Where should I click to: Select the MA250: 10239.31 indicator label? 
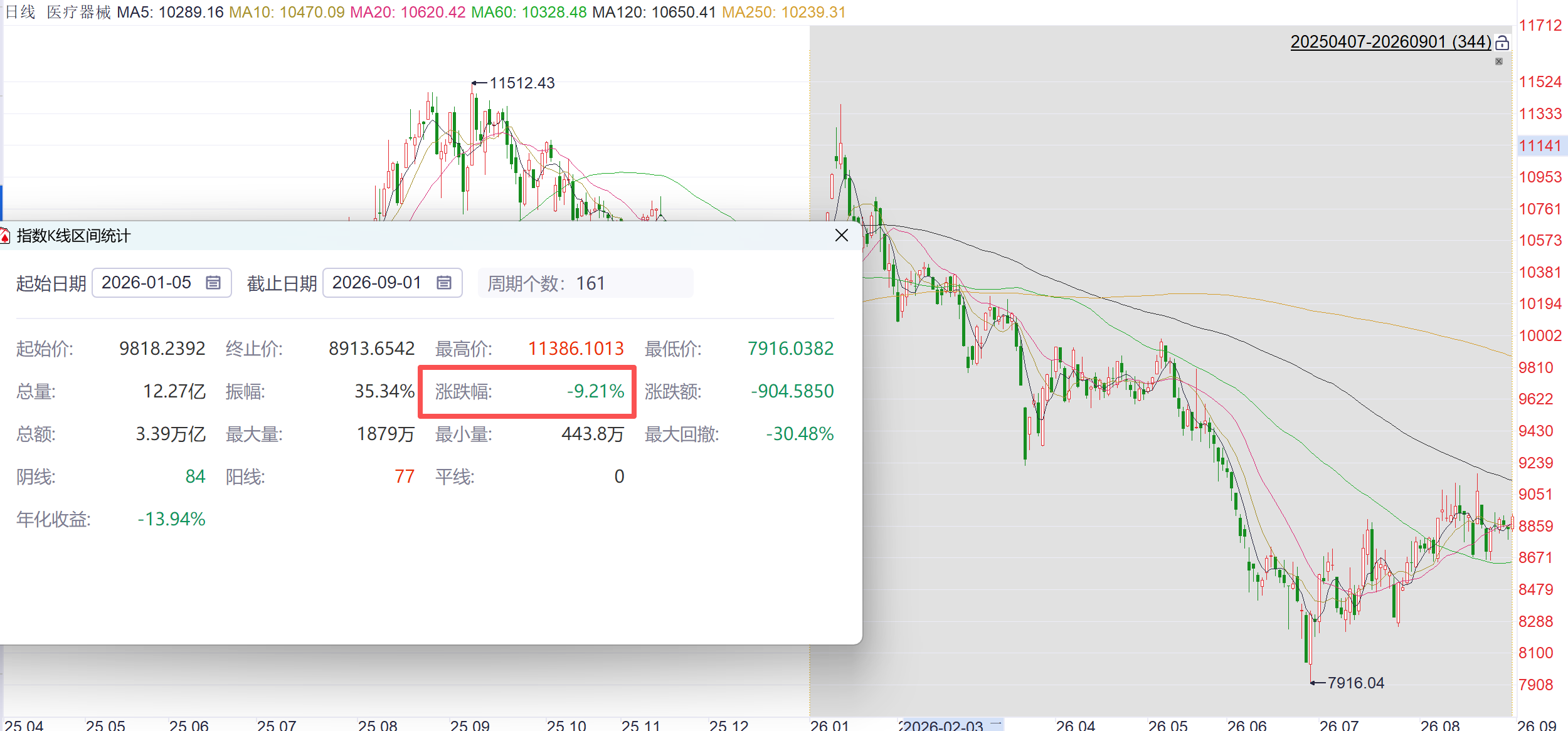point(784,12)
